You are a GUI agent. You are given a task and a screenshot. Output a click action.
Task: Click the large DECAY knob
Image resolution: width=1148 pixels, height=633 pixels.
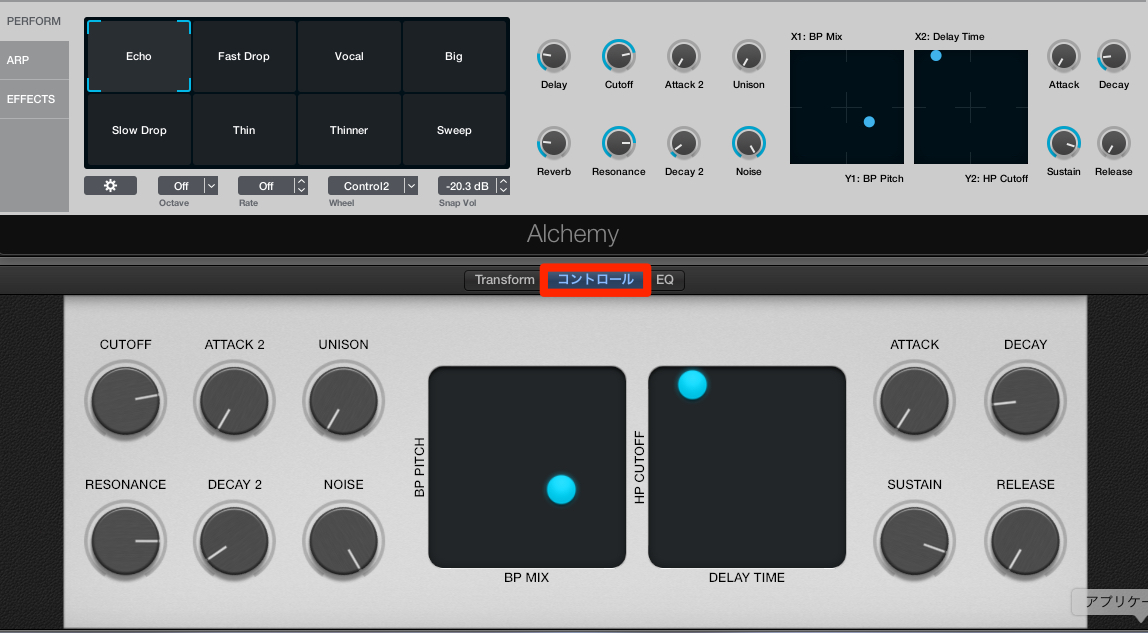[x=1025, y=402]
